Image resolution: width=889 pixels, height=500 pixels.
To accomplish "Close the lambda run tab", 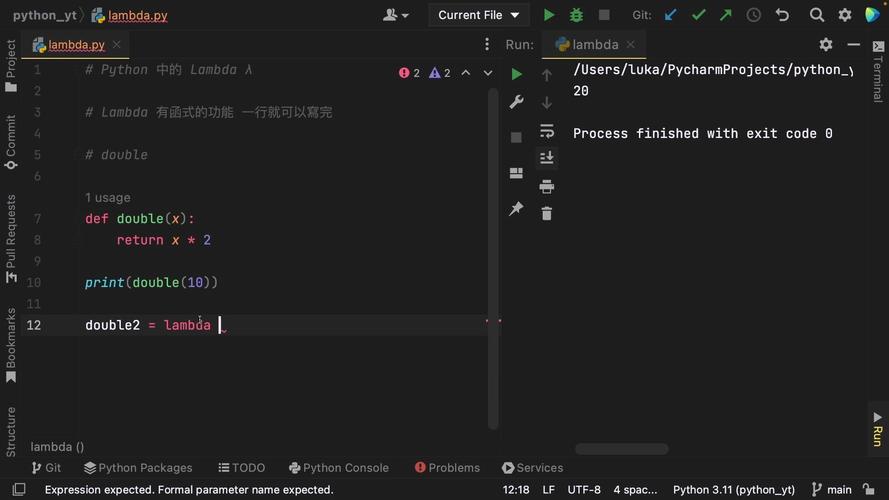I will pyautogui.click(x=630, y=44).
